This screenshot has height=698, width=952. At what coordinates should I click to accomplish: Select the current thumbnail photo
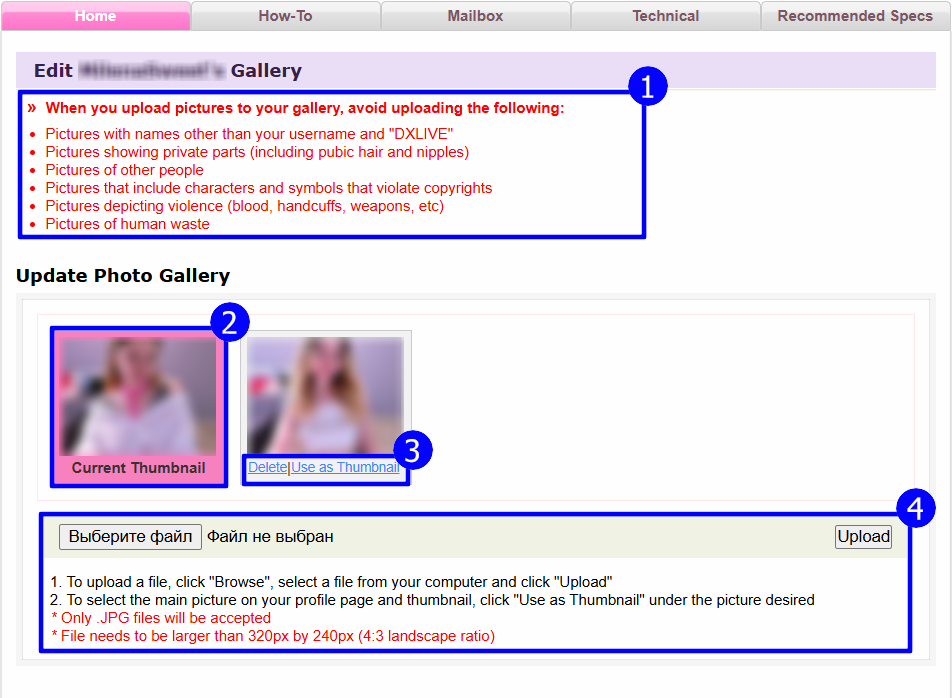[138, 396]
